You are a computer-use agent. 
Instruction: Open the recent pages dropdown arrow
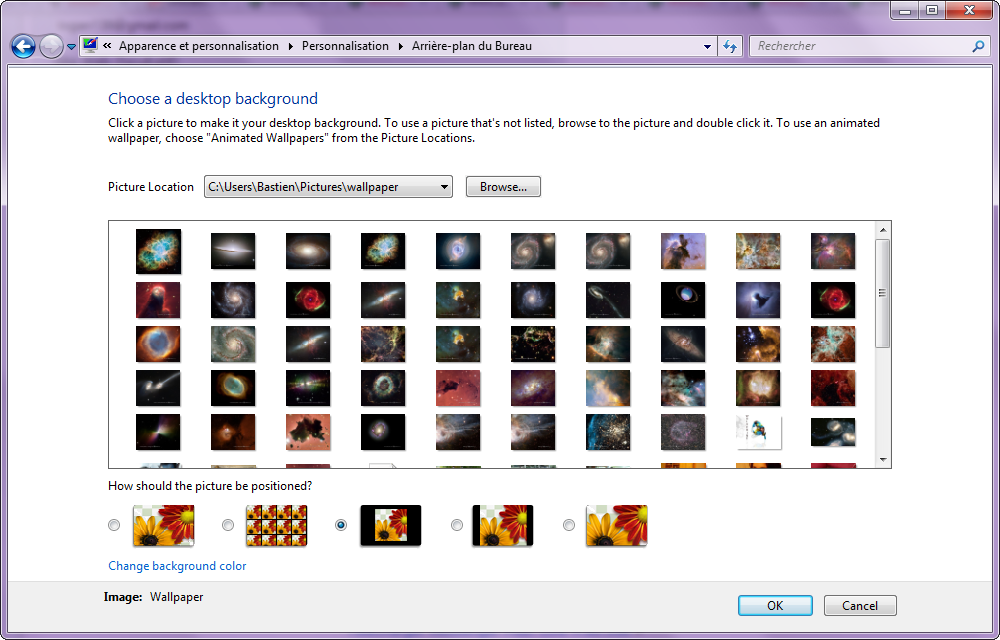pos(71,47)
